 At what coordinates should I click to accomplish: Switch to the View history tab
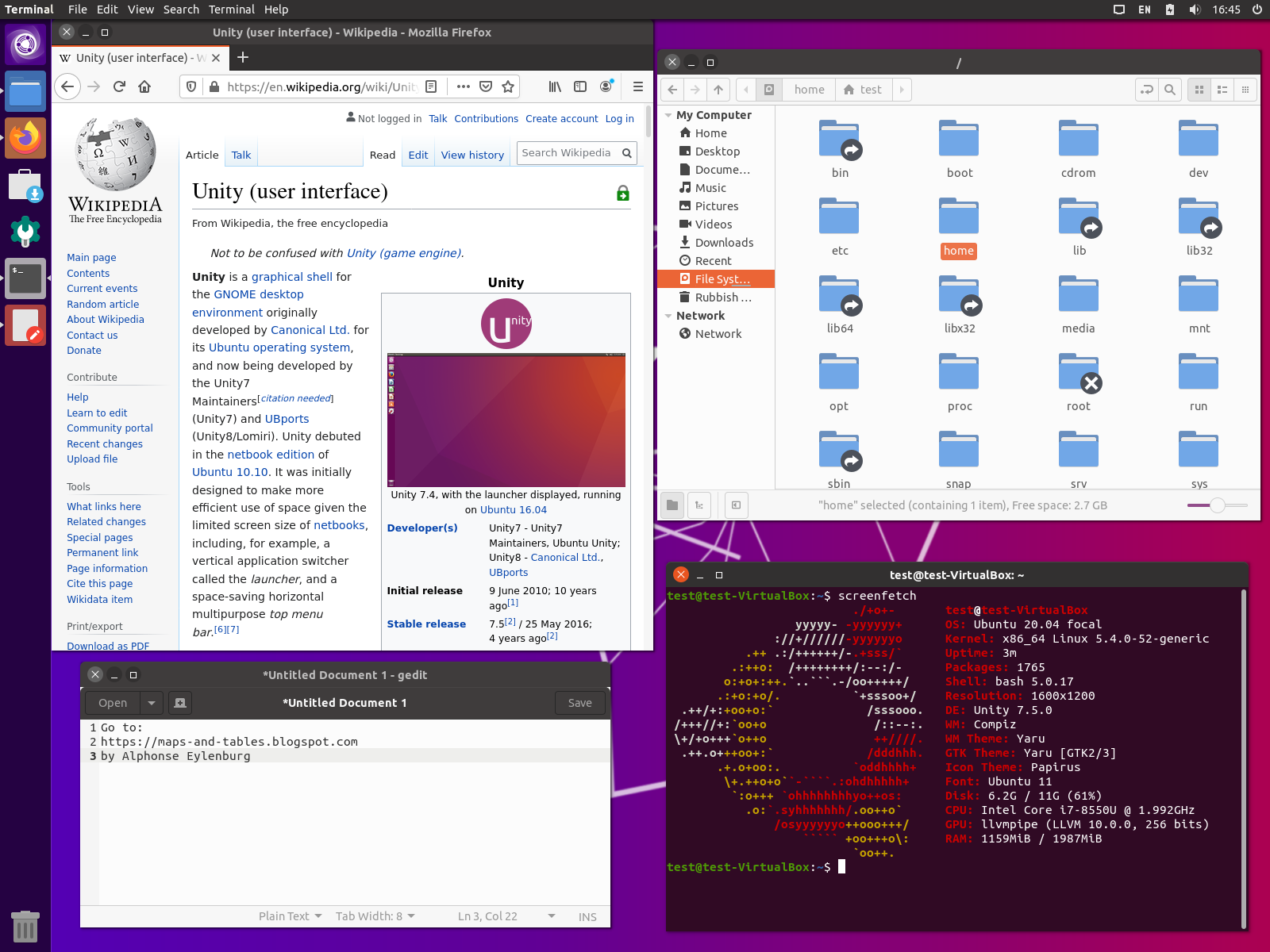[x=472, y=155]
